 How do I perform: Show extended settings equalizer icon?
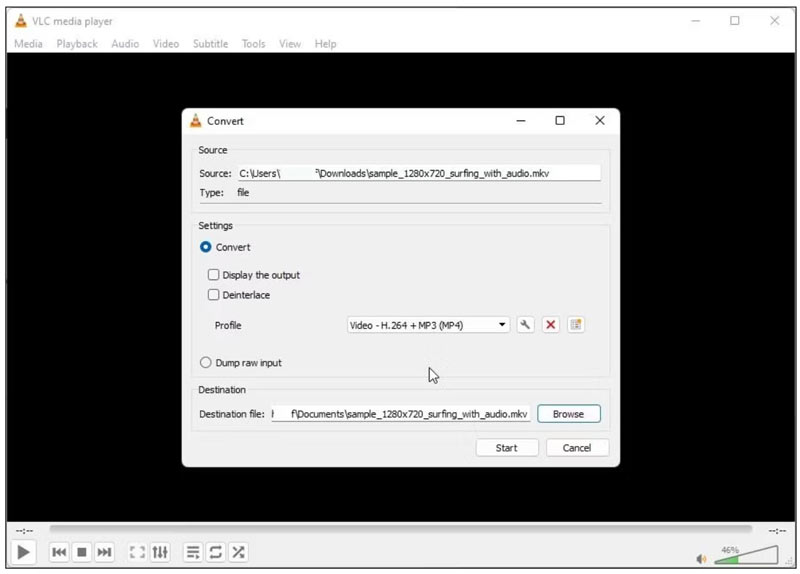click(160, 553)
